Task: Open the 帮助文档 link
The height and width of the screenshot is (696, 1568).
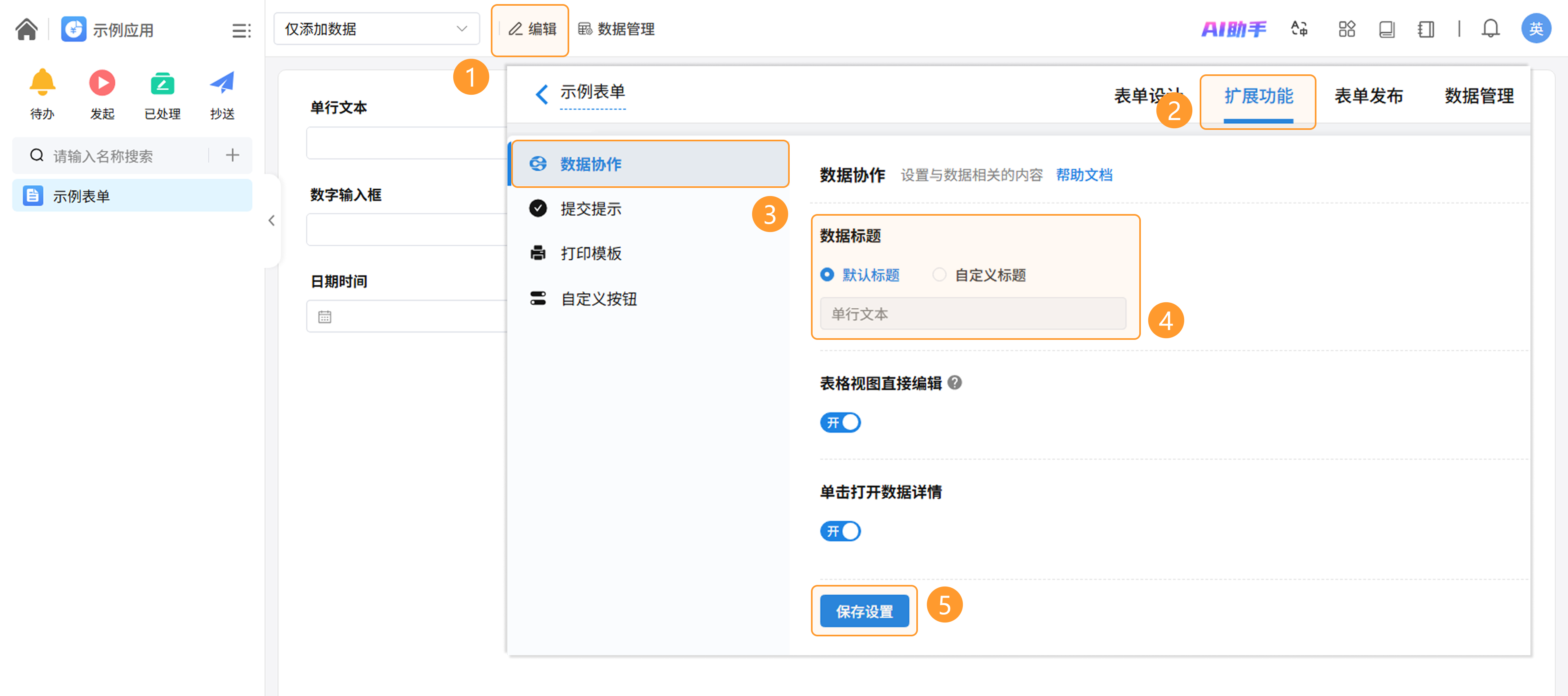Action: 1083,175
